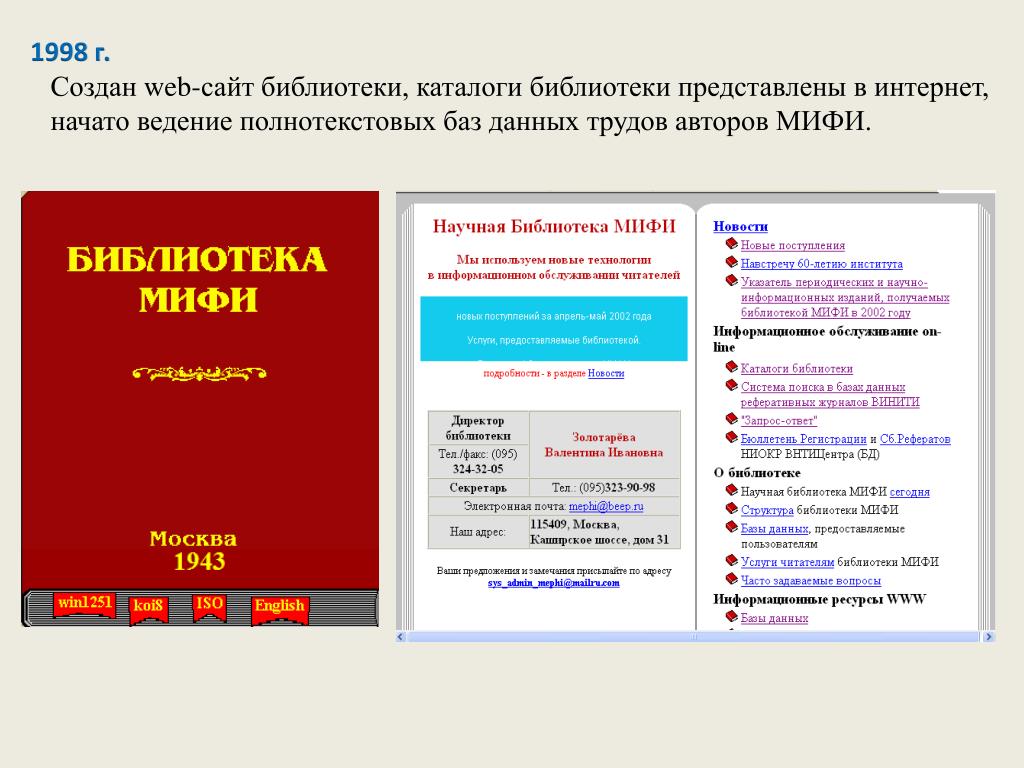1024x768 pixels.
Task: Click the Золотарёва Валентина Ивановна name cell
Action: 604,445
